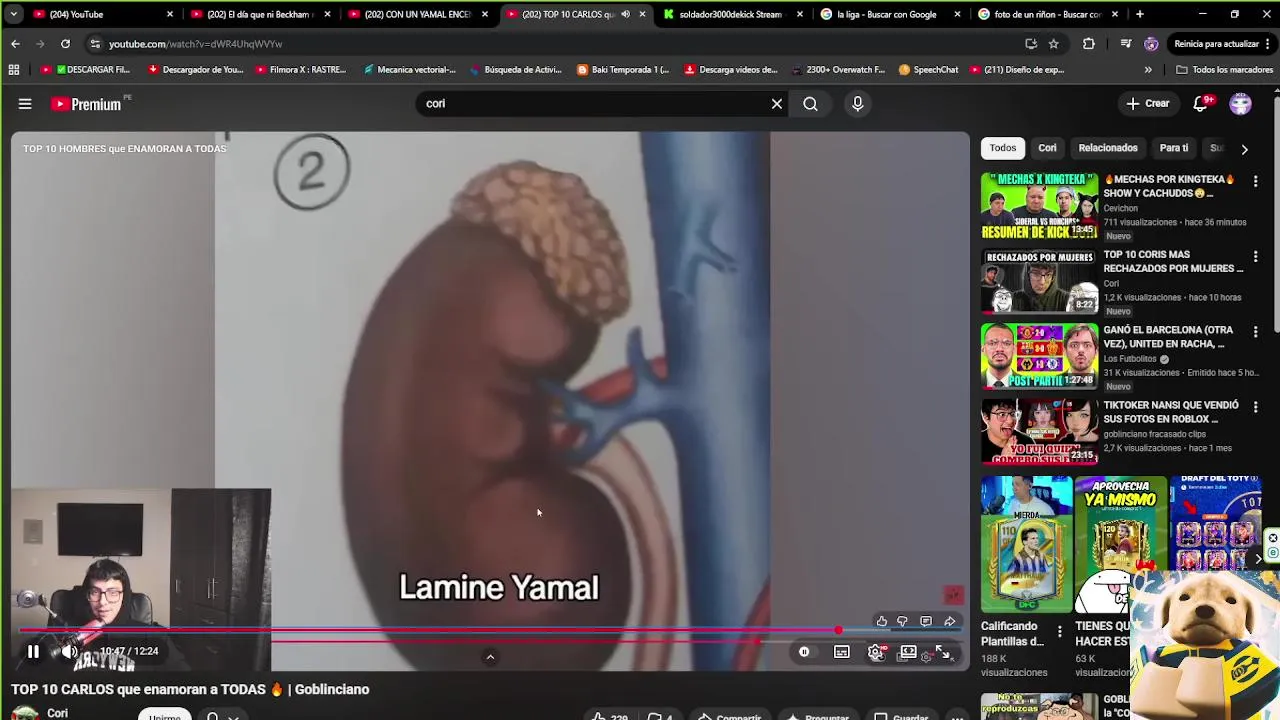The image size is (1280, 720).
Task: Start voice search with the microphone icon
Action: (857, 103)
